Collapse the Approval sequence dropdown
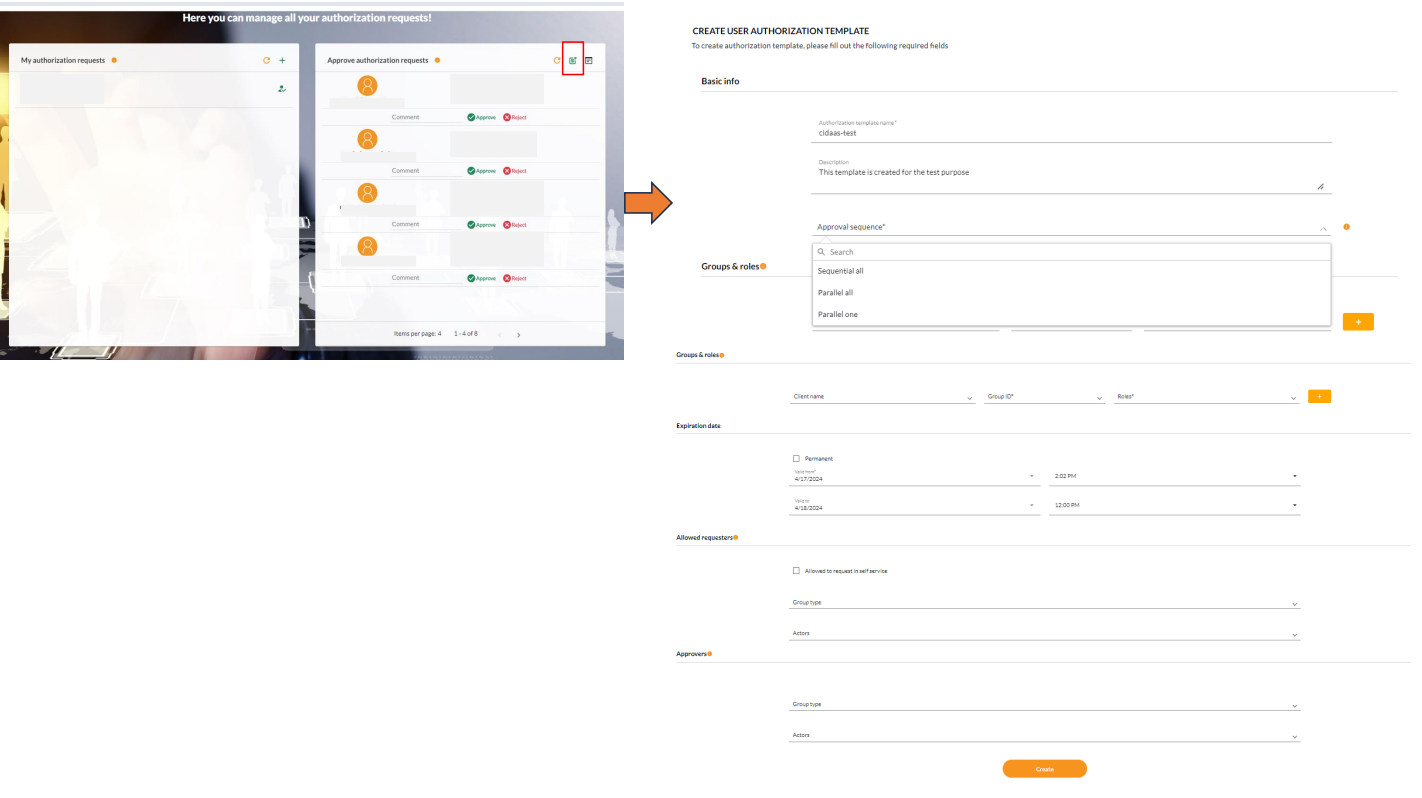The height and width of the screenshot is (798, 1422). 1322,227
